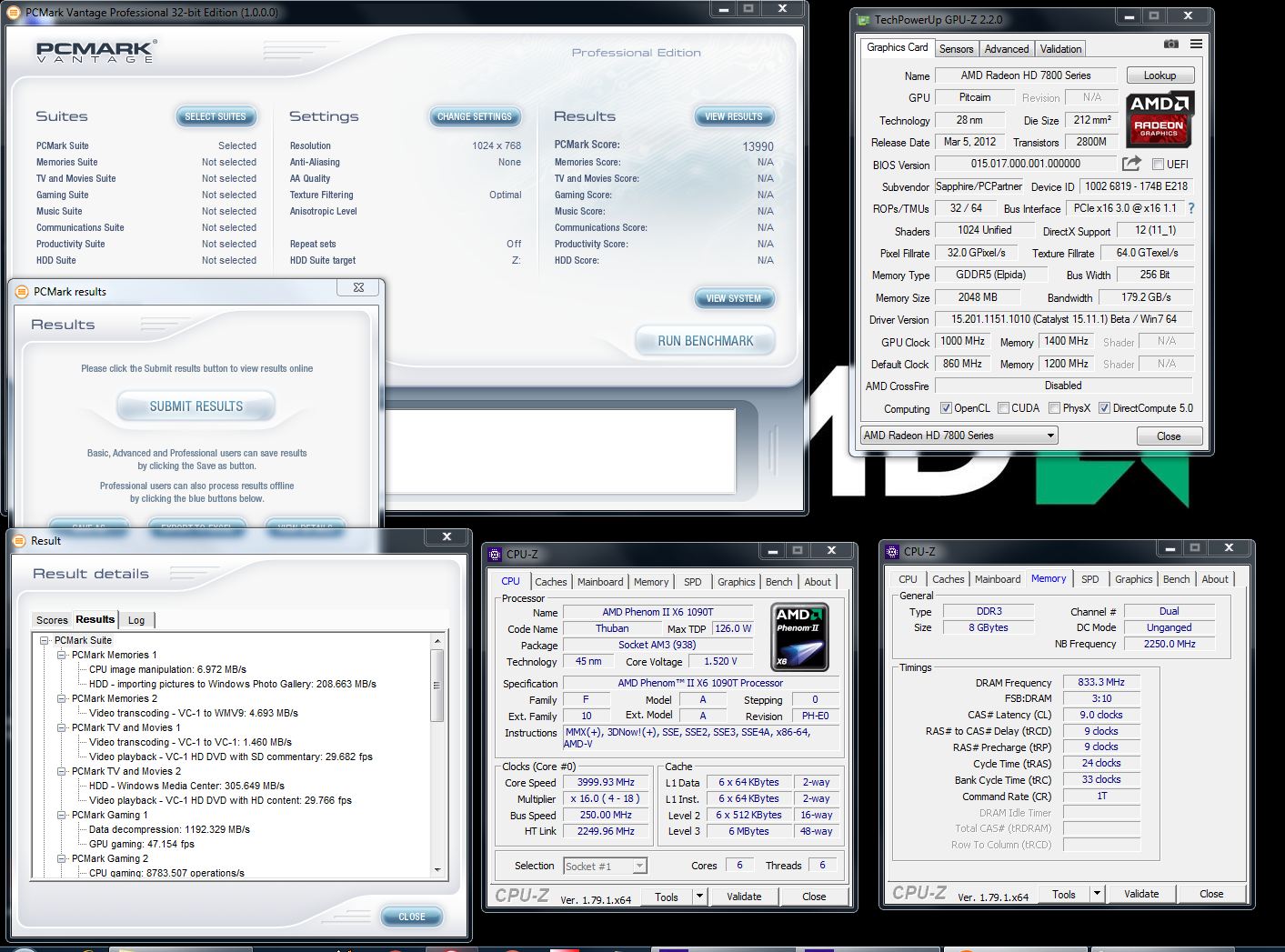Viewport: 1285px width, 952px height.
Task: Collapse the PCMark Gaming 1 node
Action: [61, 815]
